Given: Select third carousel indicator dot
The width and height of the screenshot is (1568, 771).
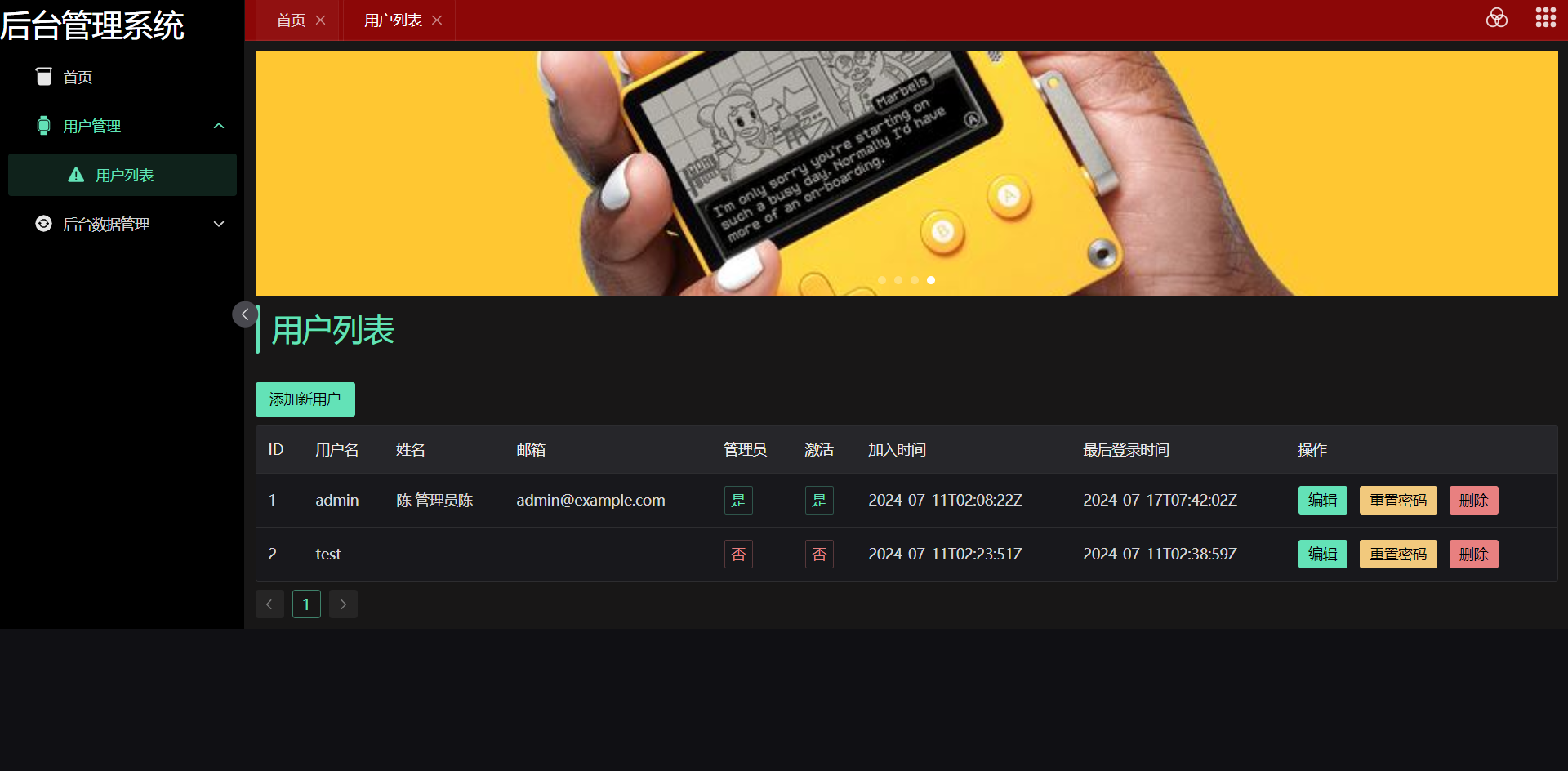Looking at the screenshot, I should 915,280.
